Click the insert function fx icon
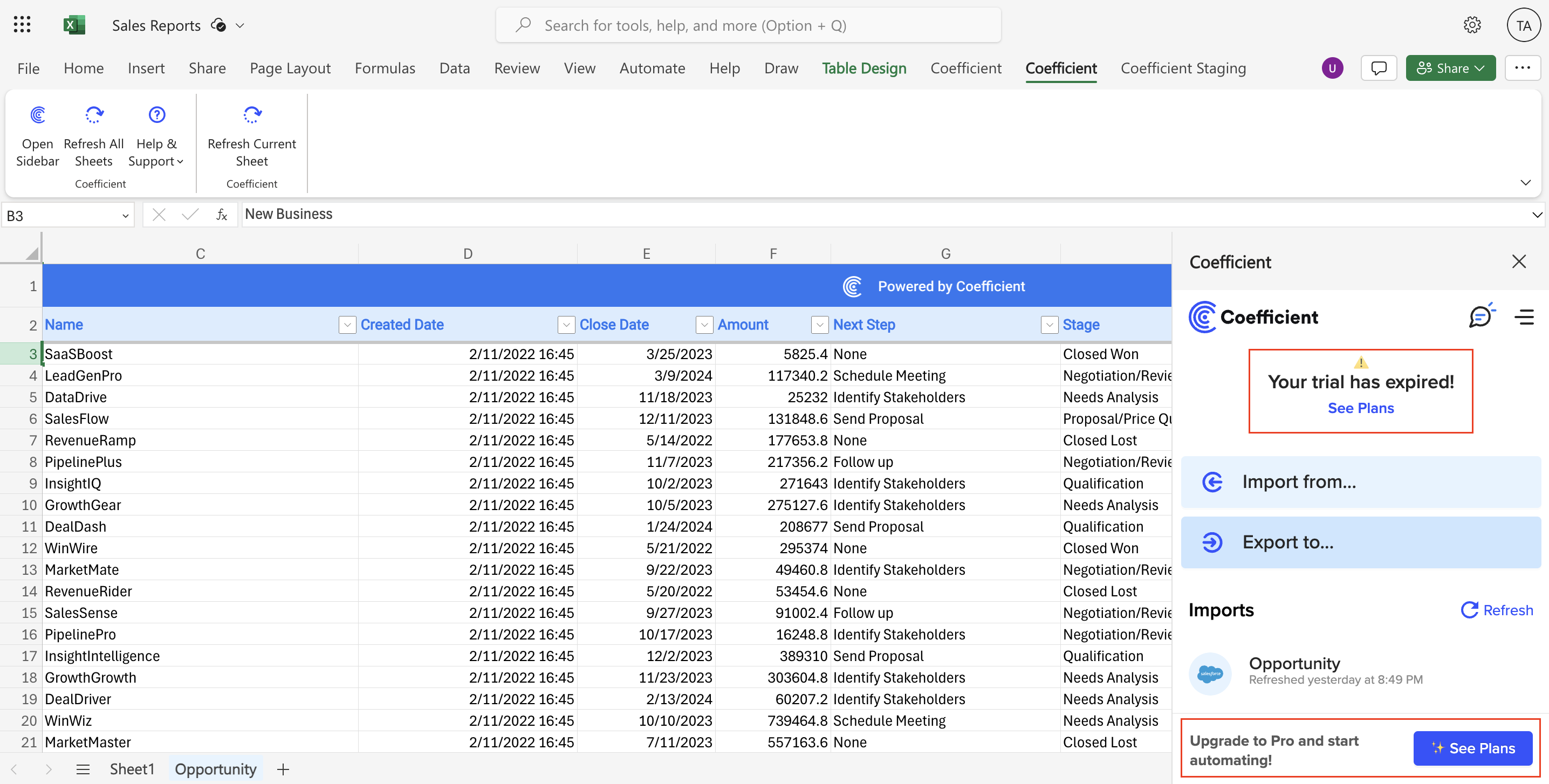 (222, 215)
